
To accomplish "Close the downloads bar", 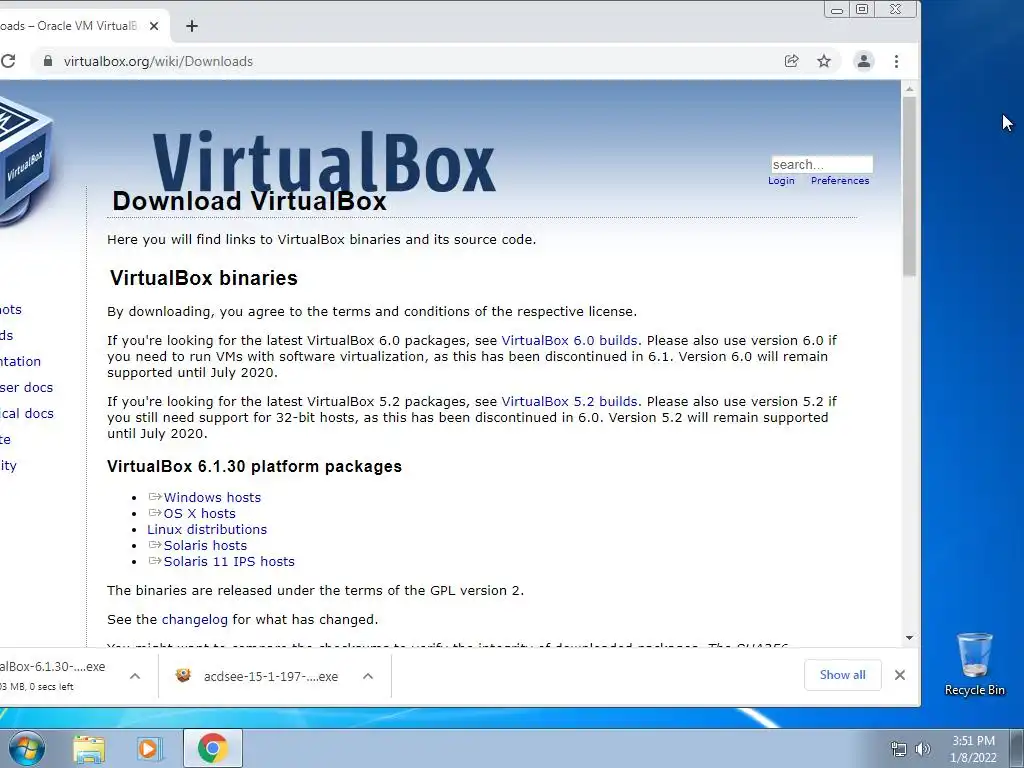I will pos(899,675).
